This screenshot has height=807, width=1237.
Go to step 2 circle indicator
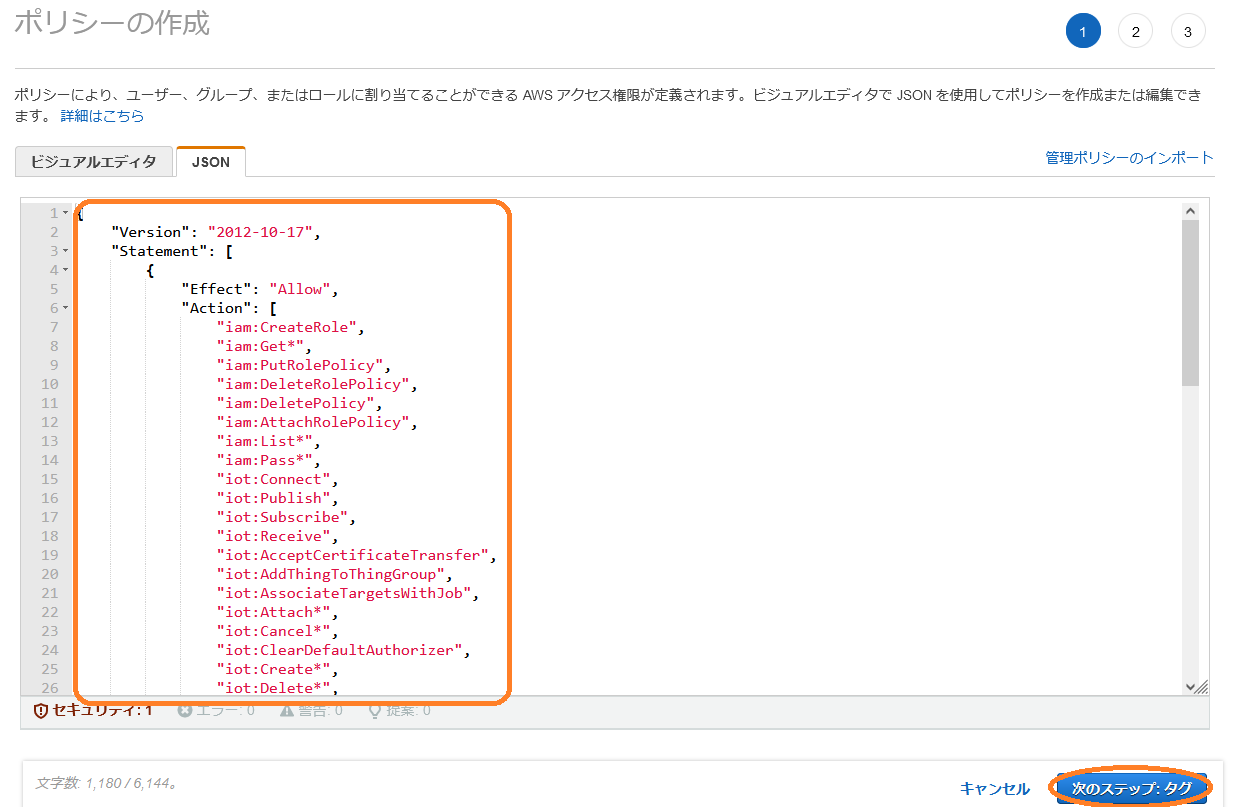click(x=1135, y=32)
